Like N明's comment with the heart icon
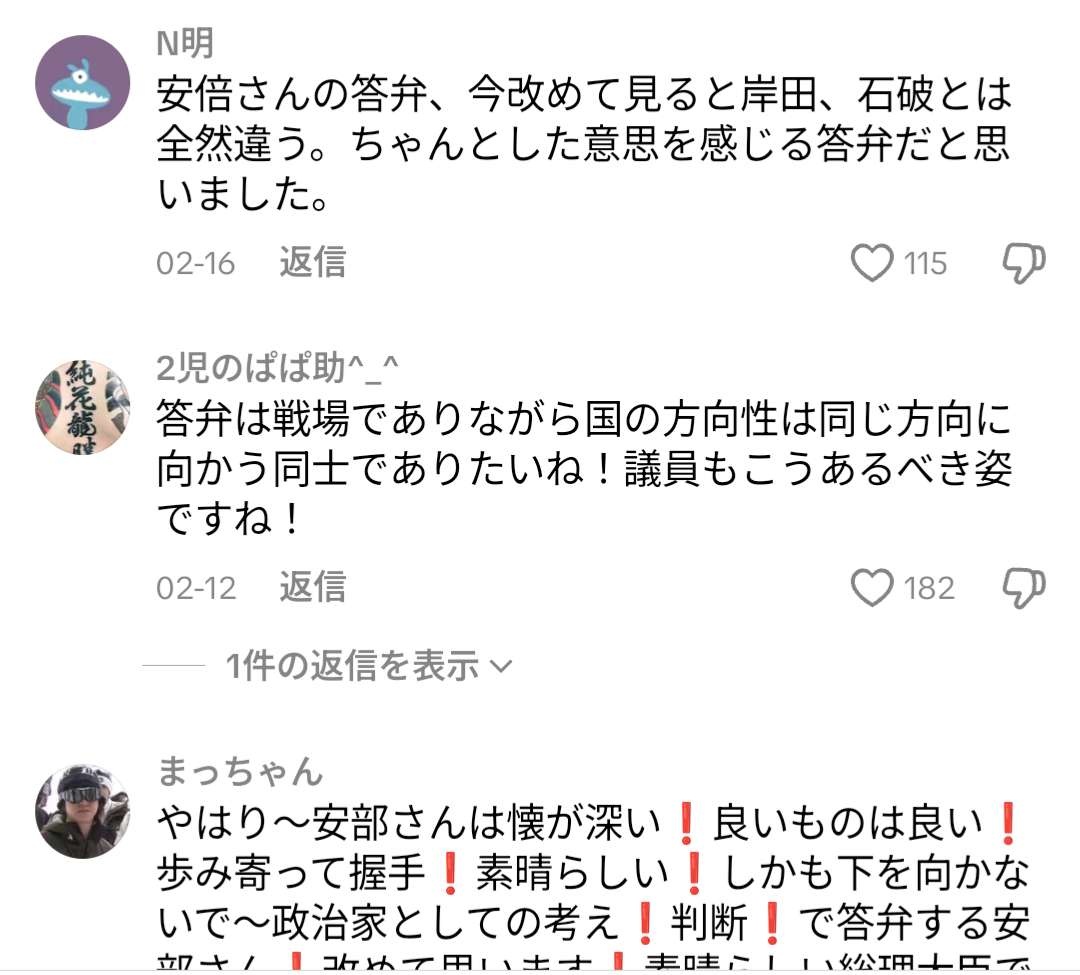1080x975 pixels. 872,263
